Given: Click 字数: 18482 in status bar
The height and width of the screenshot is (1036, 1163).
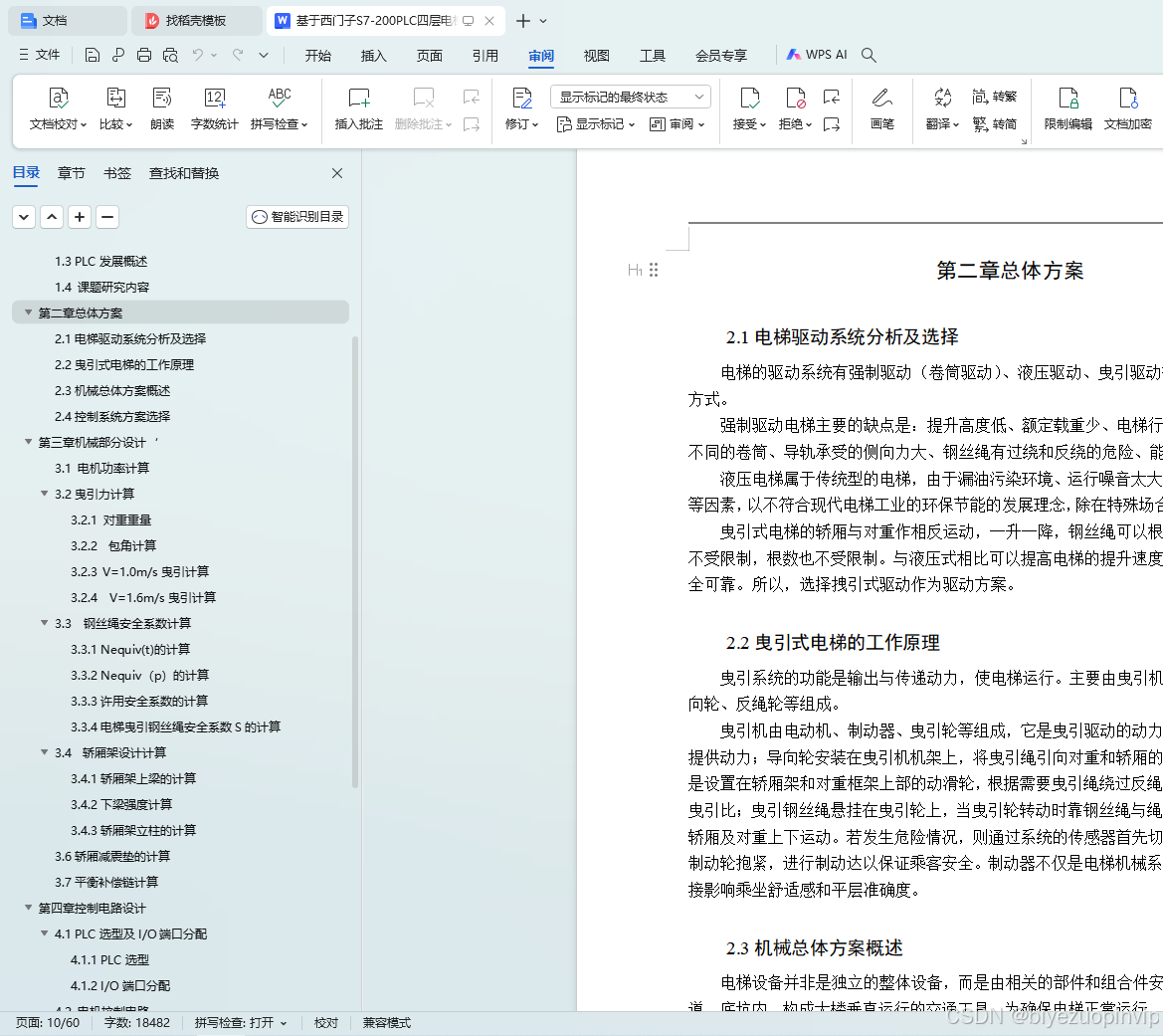Looking at the screenshot, I should 137,1023.
